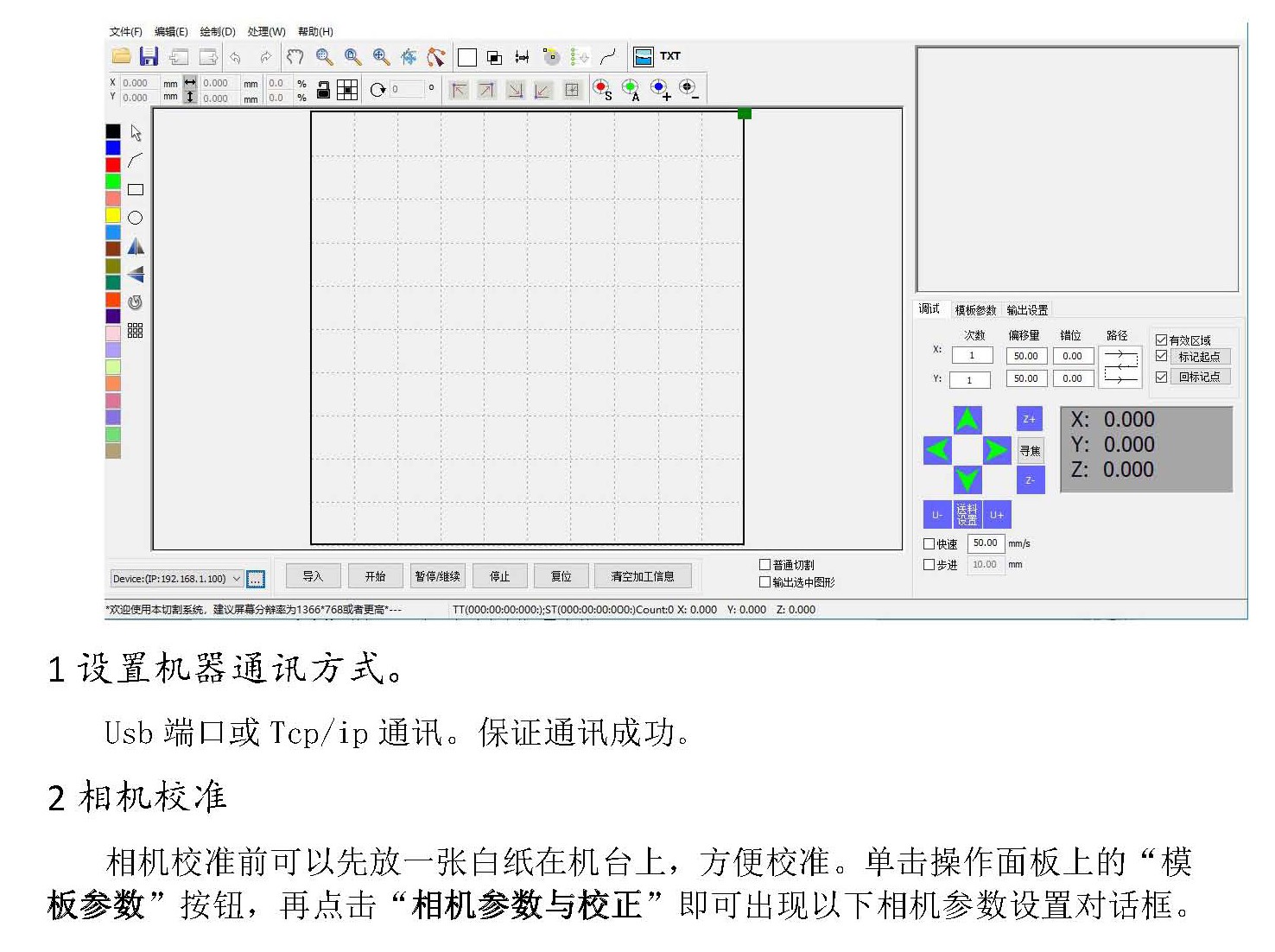
Task: Click the 清空加工信息 button
Action: tap(642, 576)
